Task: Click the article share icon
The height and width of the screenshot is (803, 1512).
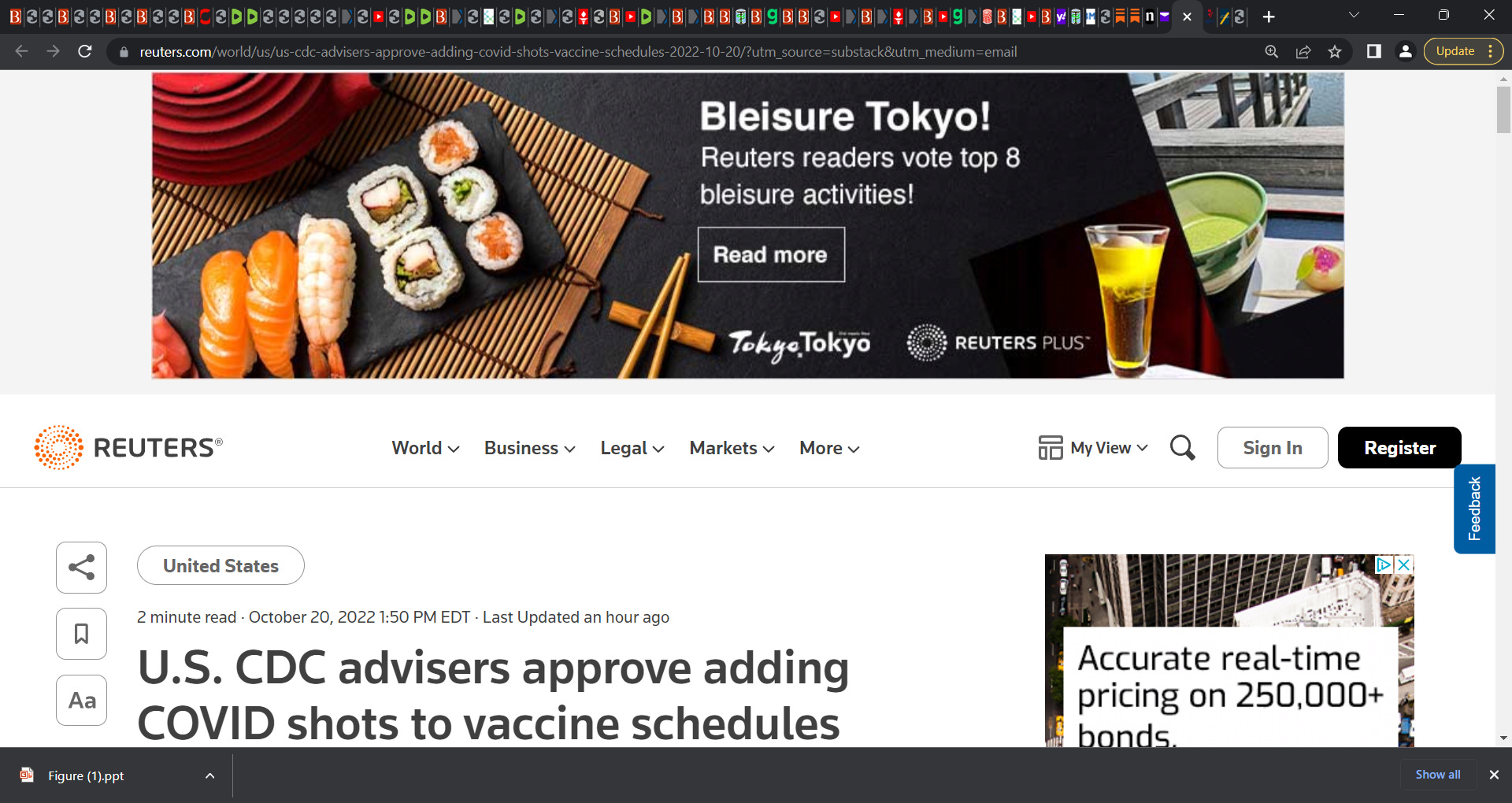Action: tap(81, 568)
